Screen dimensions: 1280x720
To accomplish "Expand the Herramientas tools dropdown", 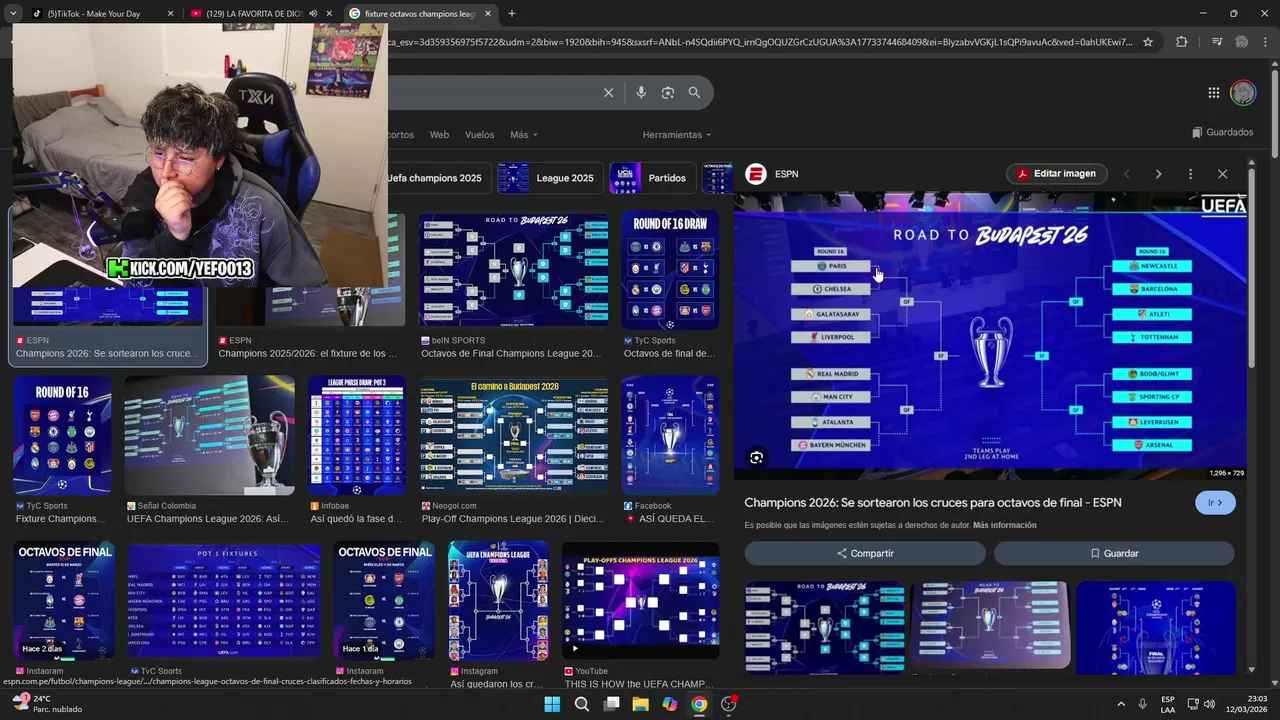I will pyautogui.click(x=677, y=135).
